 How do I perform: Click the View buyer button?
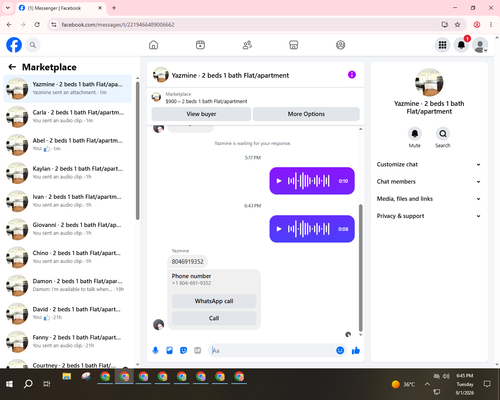point(201,114)
